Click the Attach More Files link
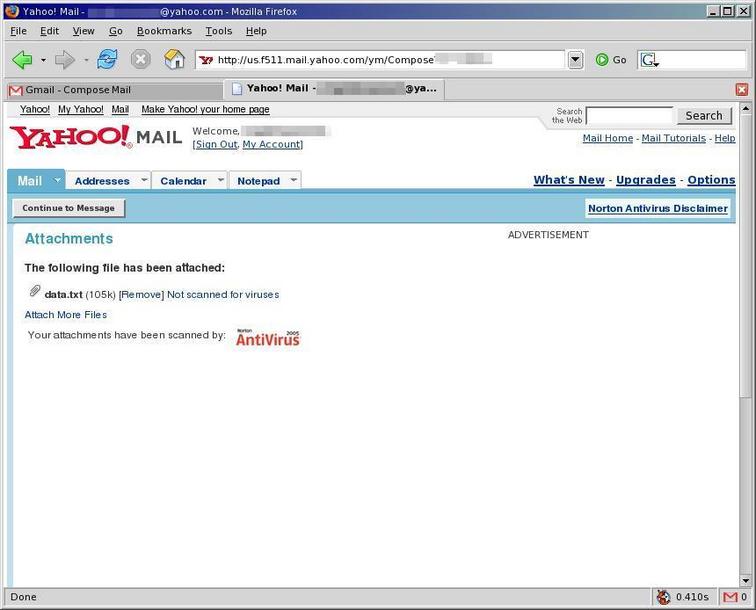 [x=66, y=315]
